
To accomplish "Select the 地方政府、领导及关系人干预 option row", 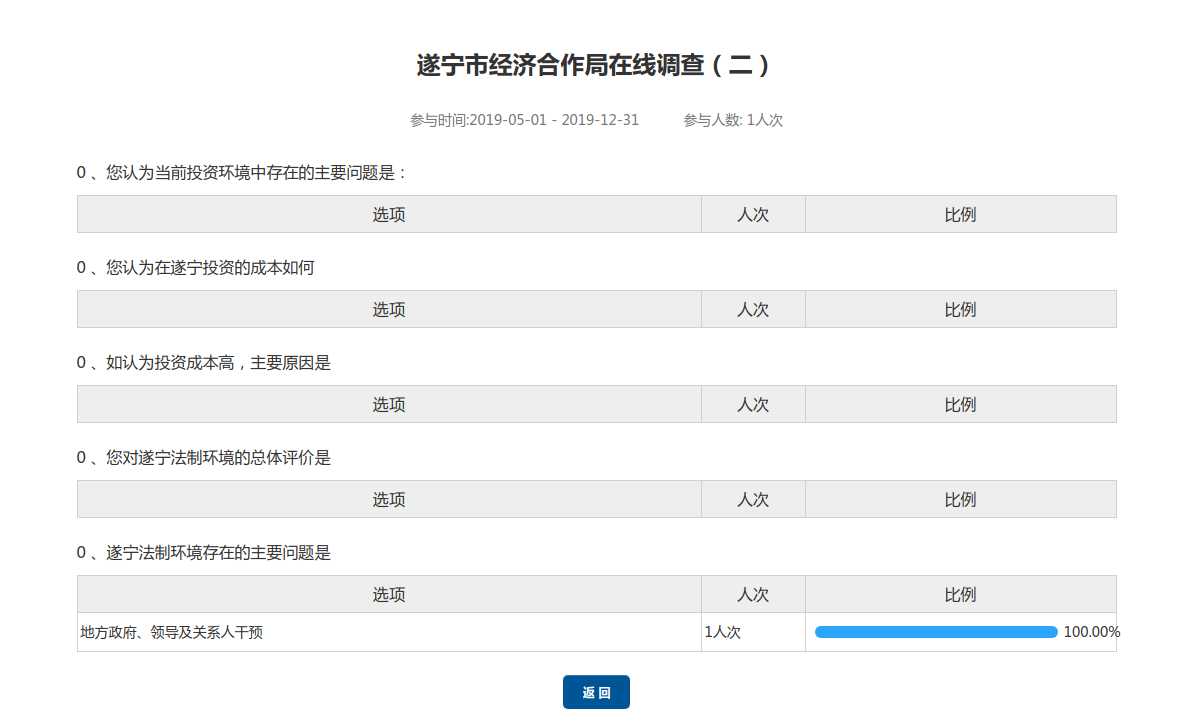I will pos(172,632).
